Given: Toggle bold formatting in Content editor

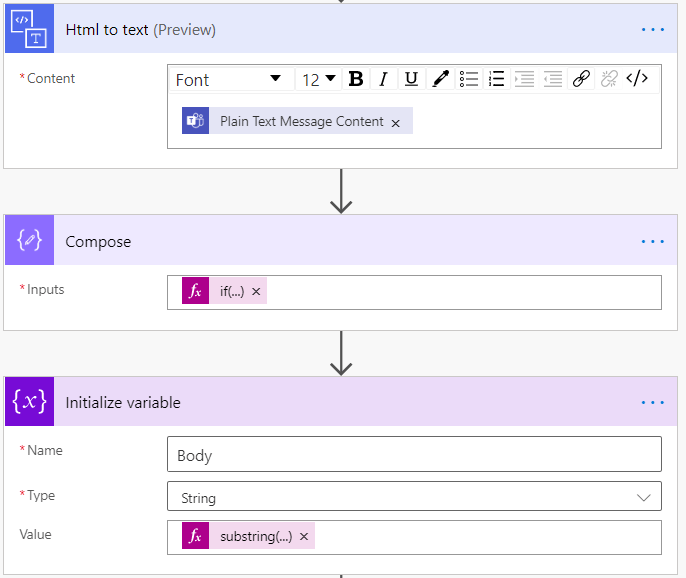Looking at the screenshot, I should coord(355,80).
